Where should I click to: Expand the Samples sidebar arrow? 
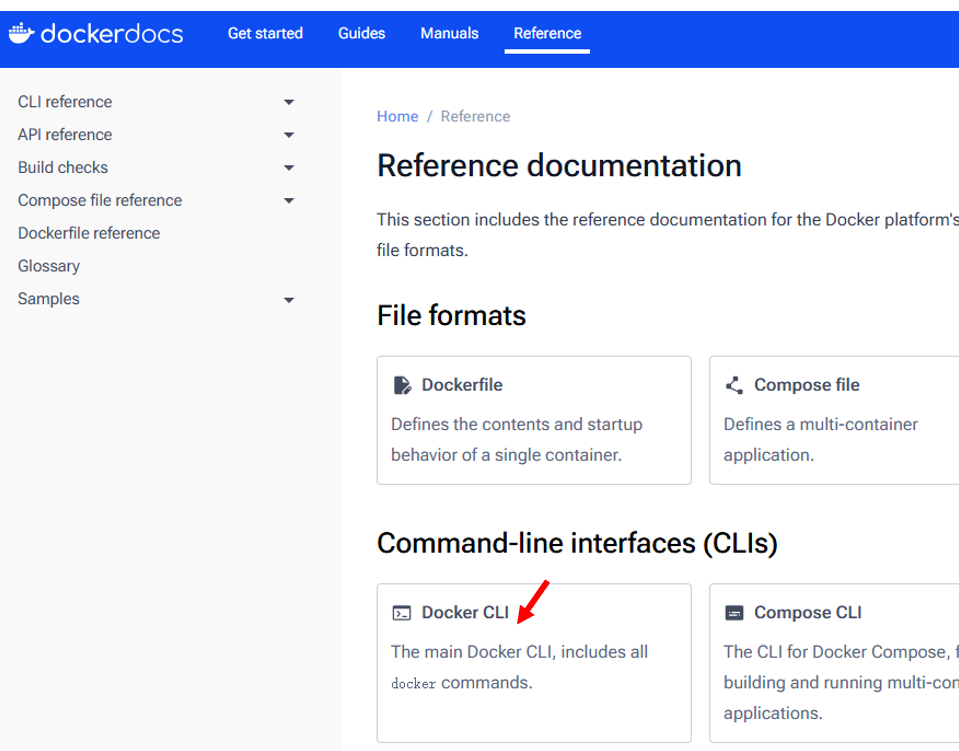289,300
